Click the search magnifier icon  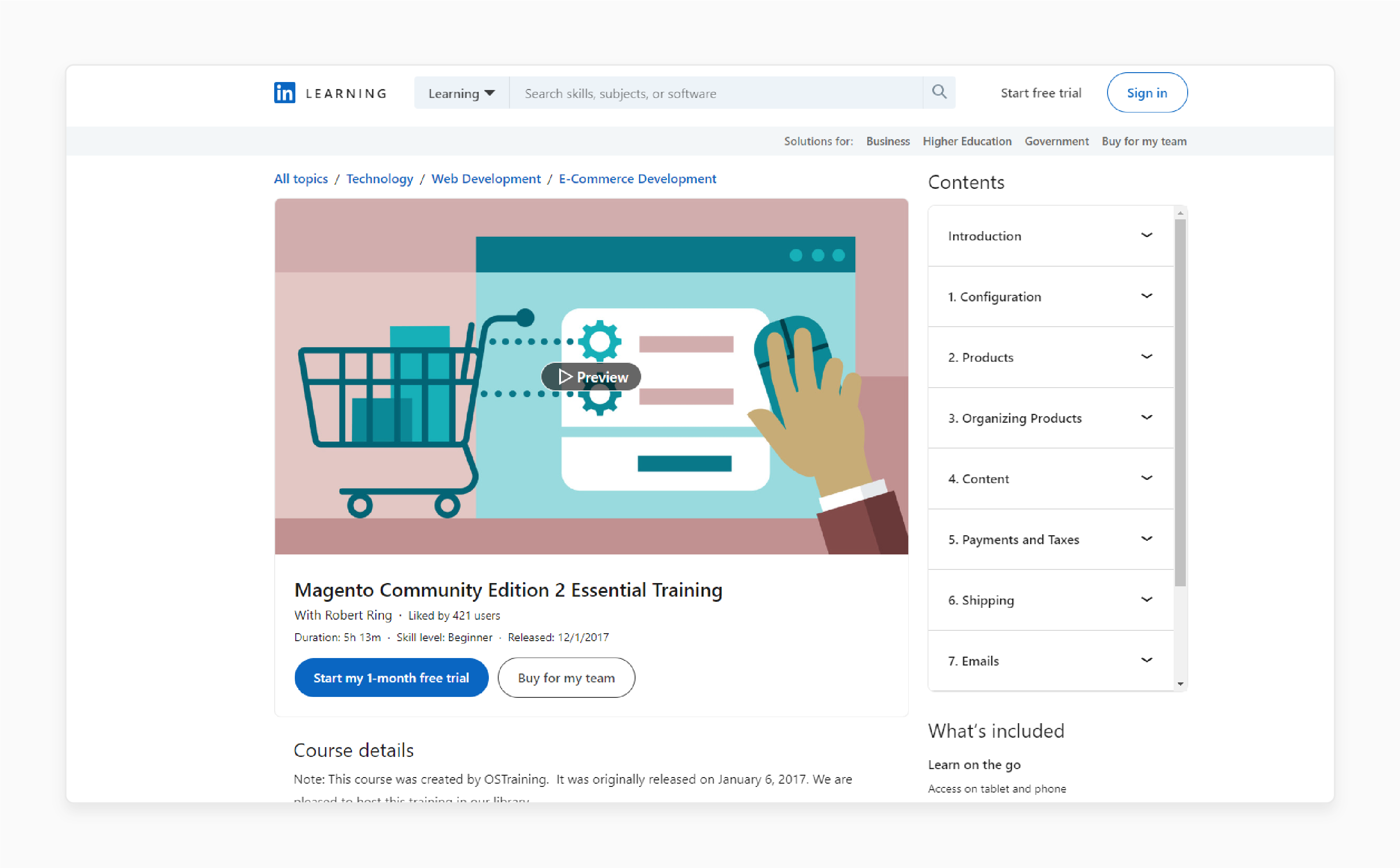tap(939, 92)
